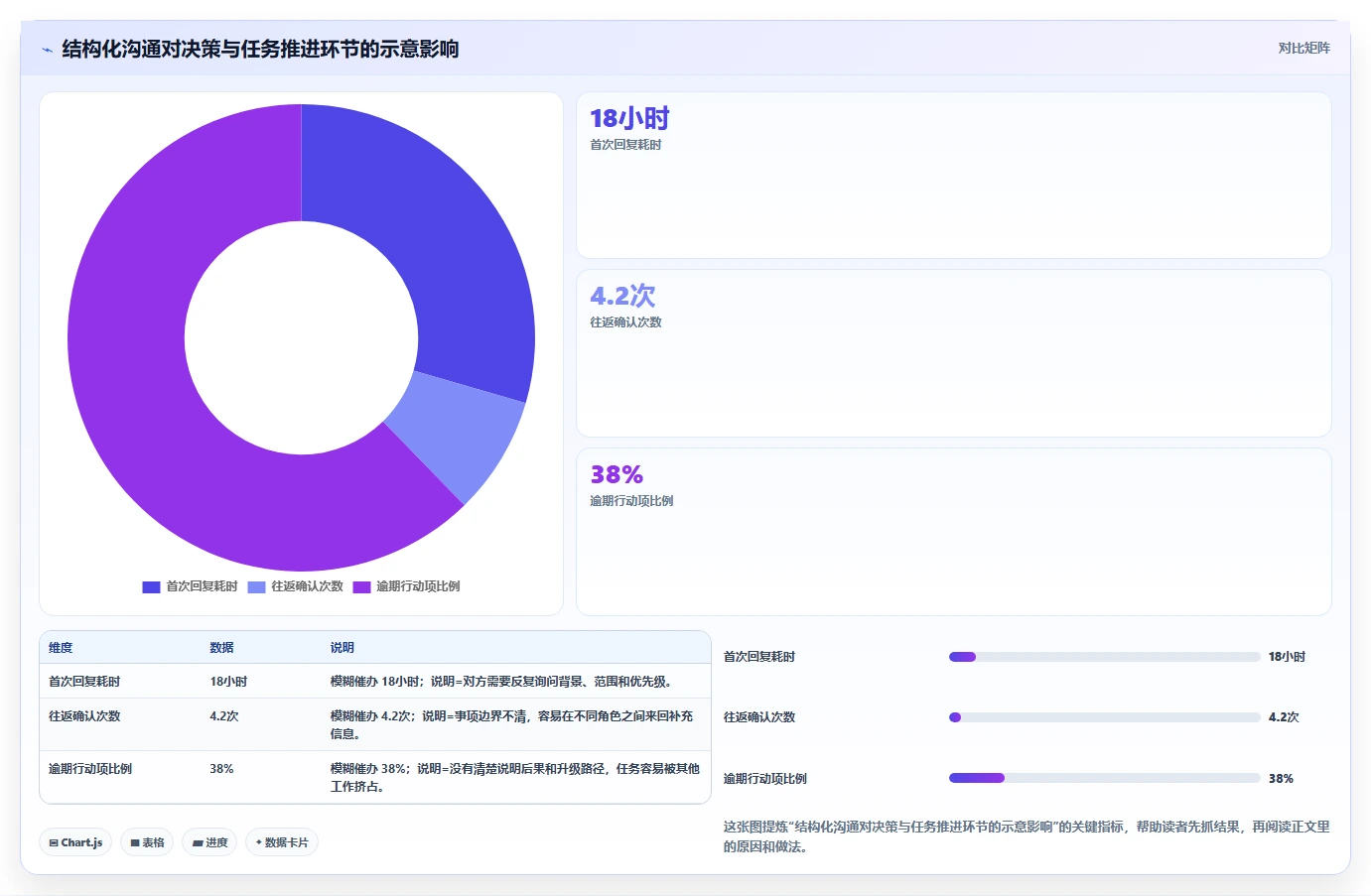Screen dimensions: 1371x896
Task: Click the 数据 table column header
Action: tap(221, 648)
